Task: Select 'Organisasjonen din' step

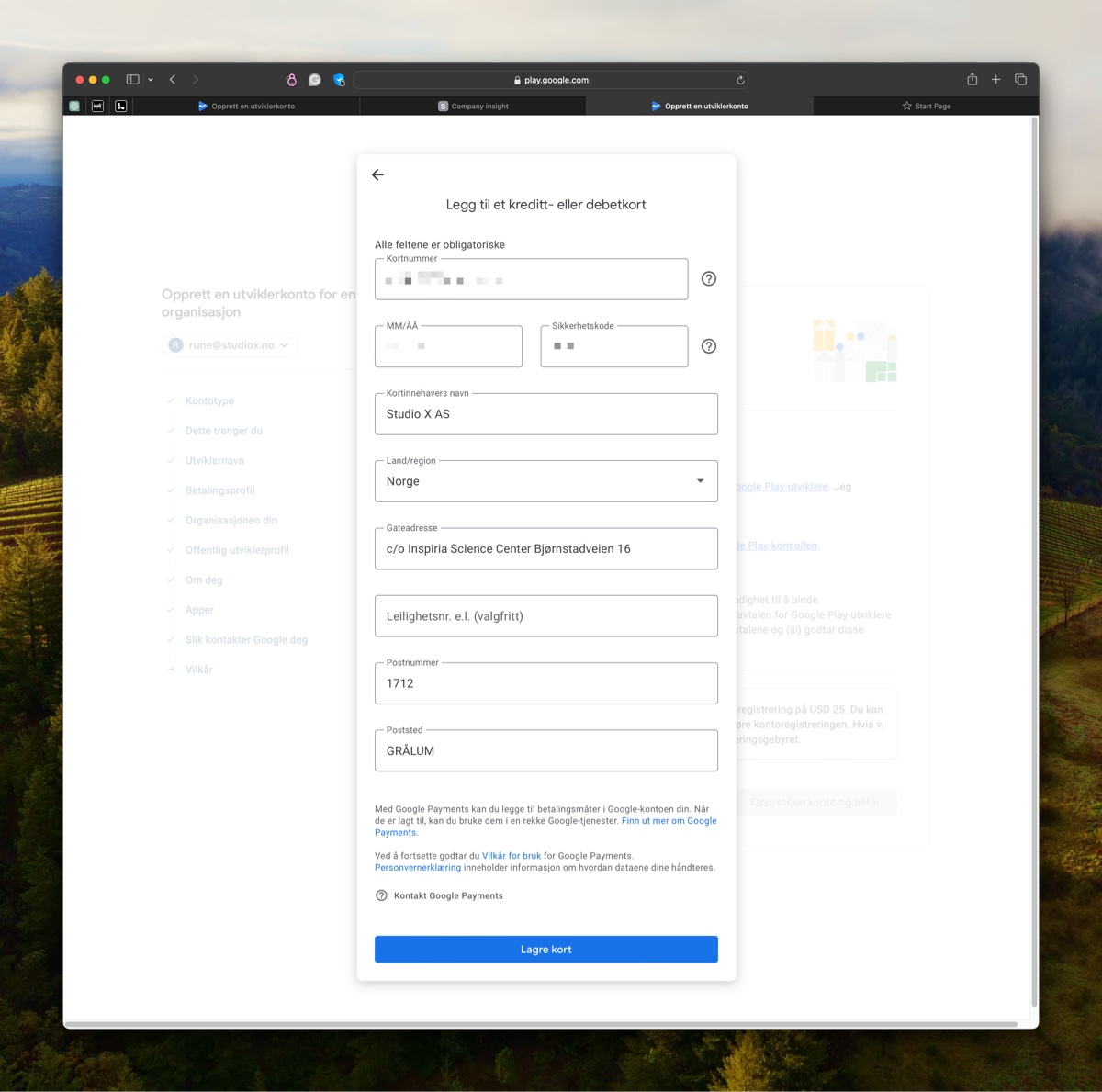Action: (x=231, y=521)
